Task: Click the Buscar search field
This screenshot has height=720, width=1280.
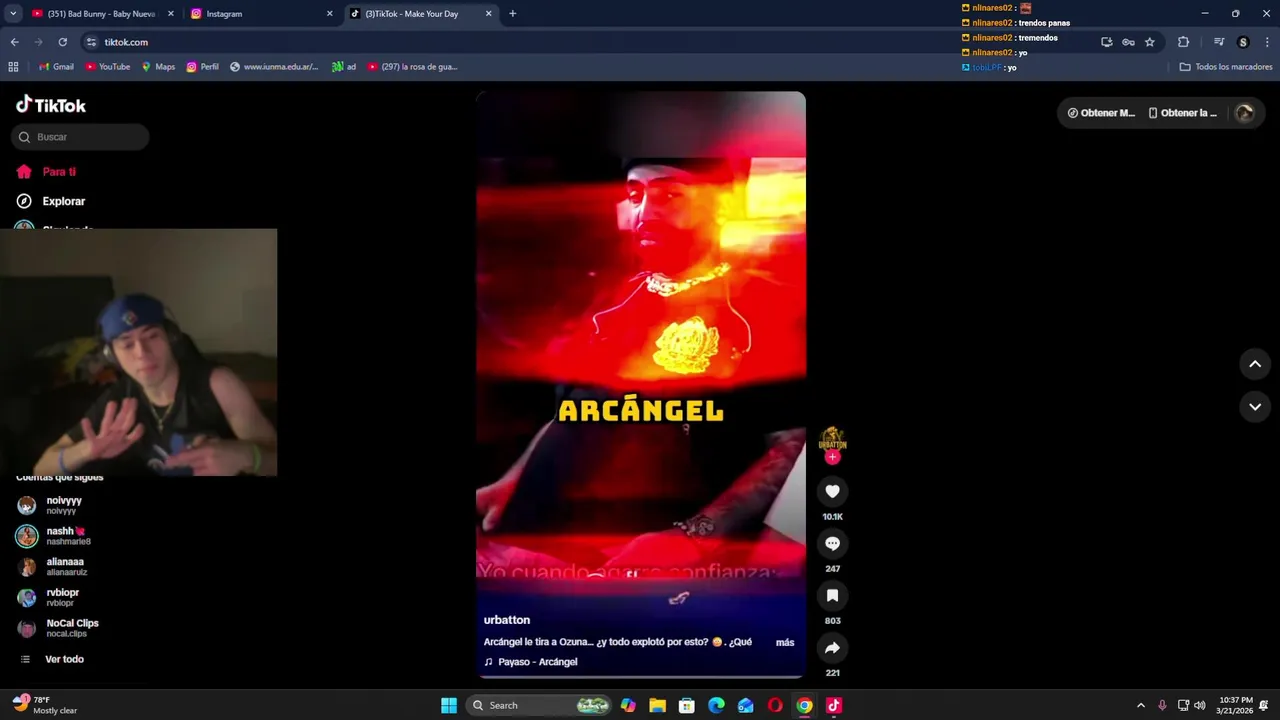Action: pyautogui.click(x=80, y=137)
